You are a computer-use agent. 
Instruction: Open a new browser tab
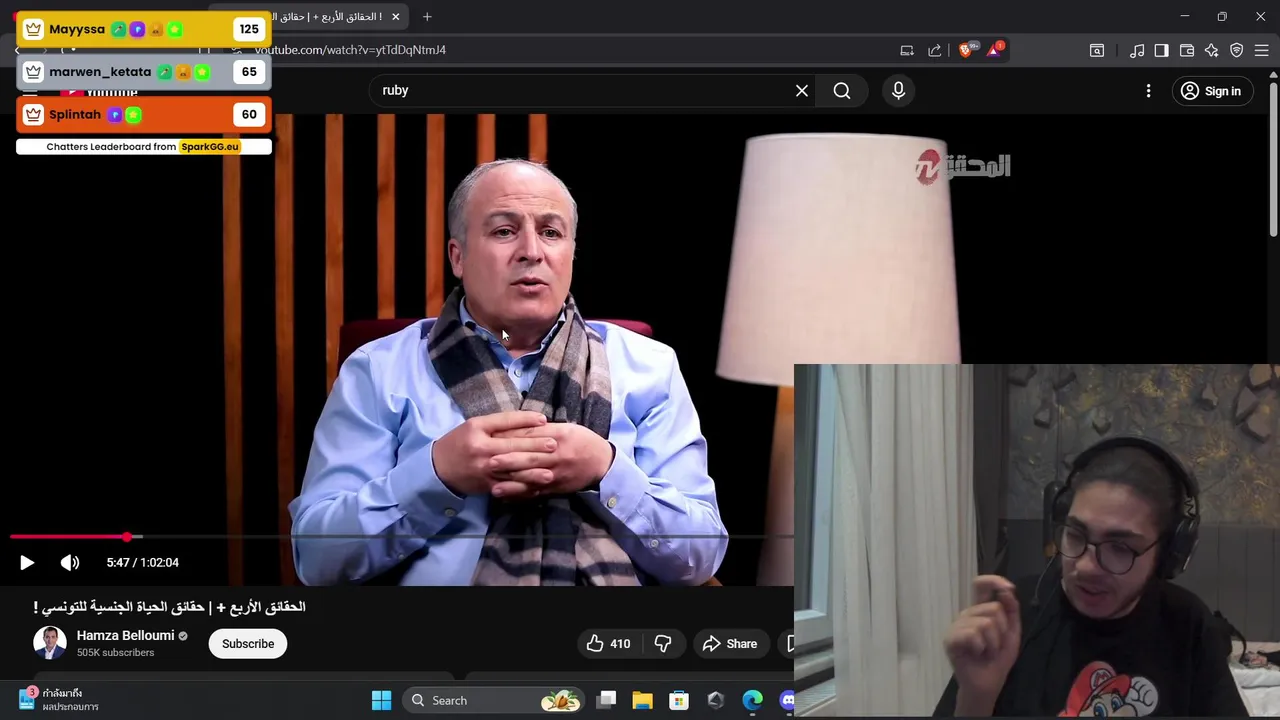427,17
